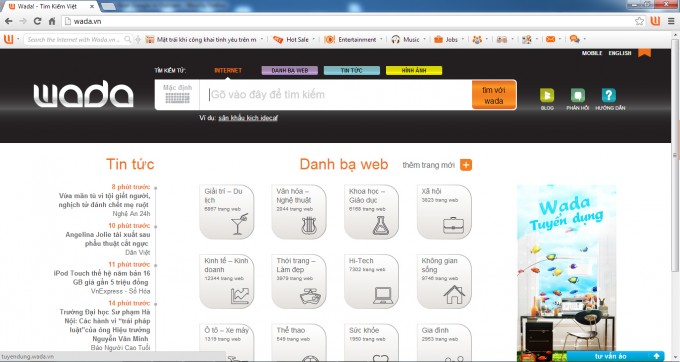
Task: Open the 'Sức khỏe' category tile
Action: [371, 342]
